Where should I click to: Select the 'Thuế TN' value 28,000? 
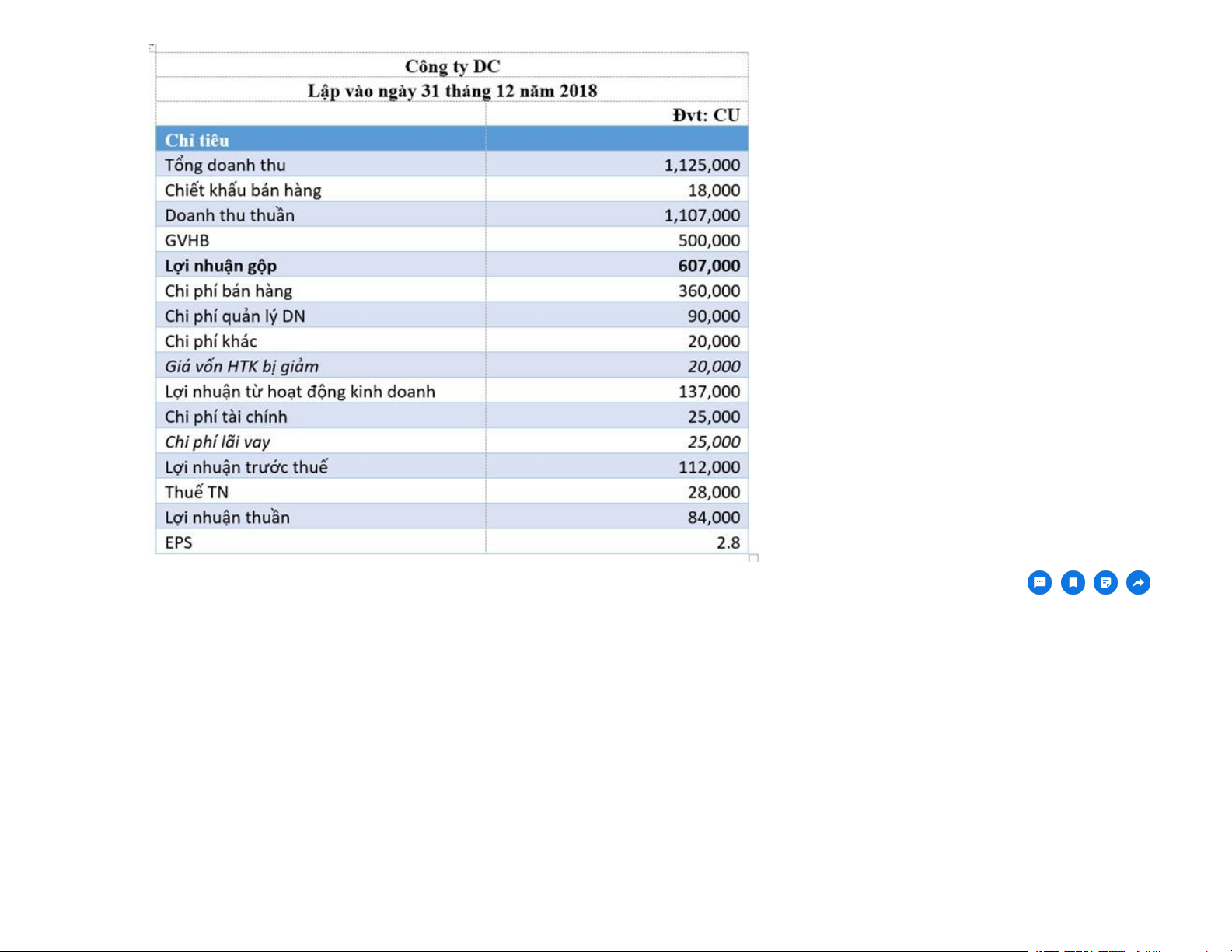713,492
